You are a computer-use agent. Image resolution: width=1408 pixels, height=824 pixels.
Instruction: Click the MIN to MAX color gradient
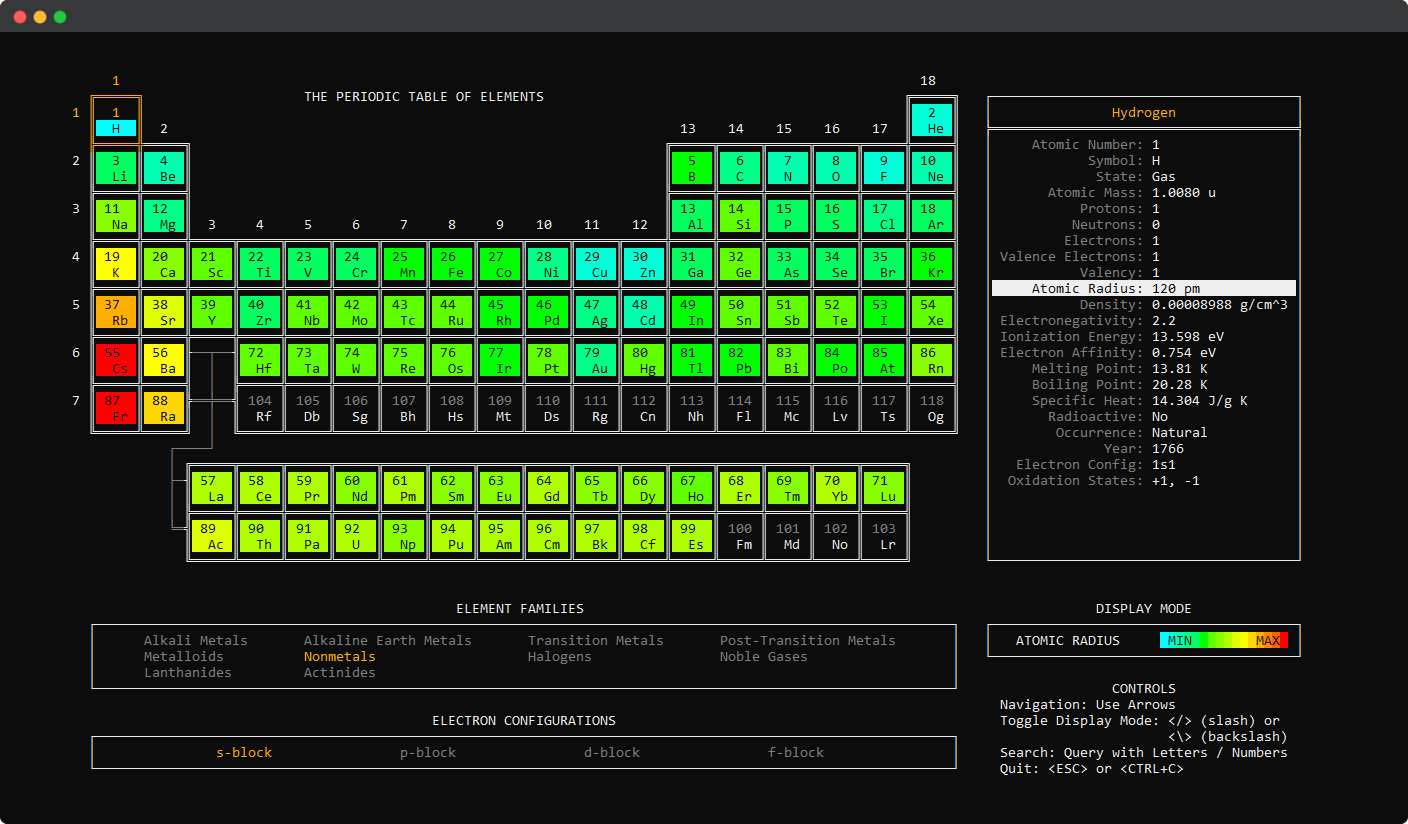[1224, 640]
